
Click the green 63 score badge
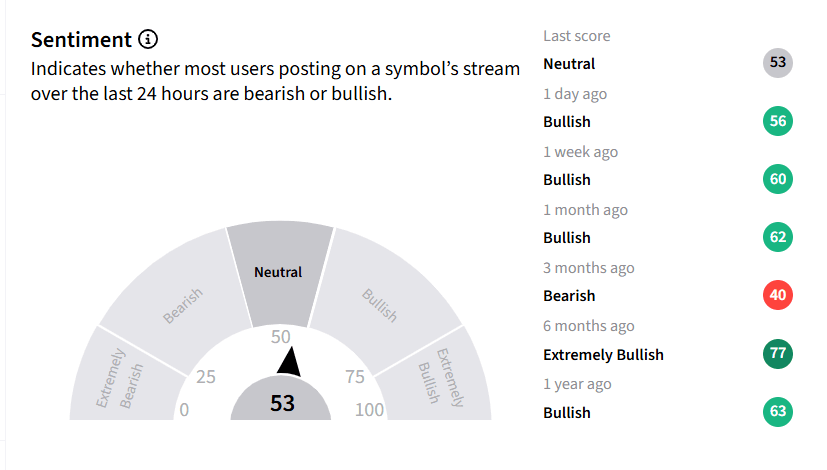pyautogui.click(x=778, y=411)
